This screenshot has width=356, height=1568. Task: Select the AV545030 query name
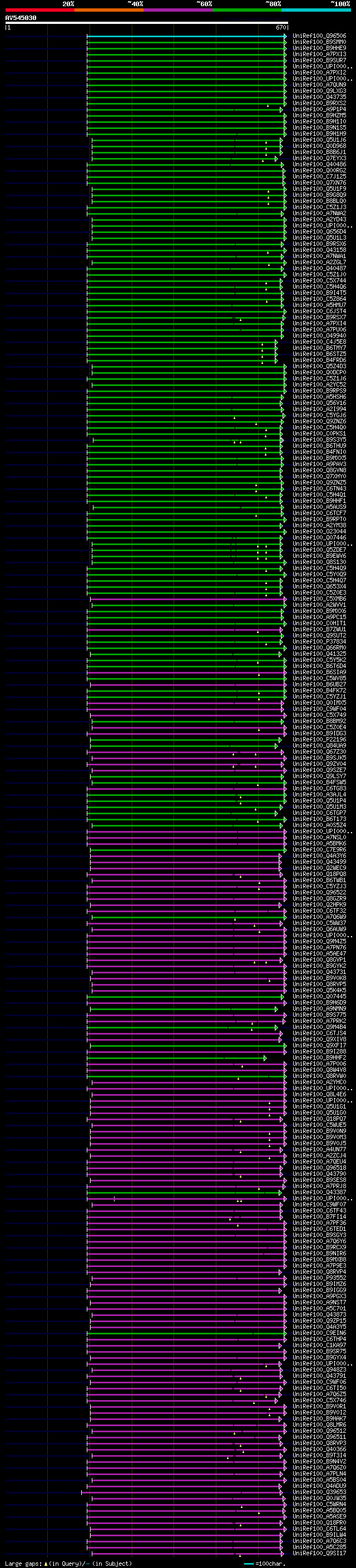click(x=21, y=18)
